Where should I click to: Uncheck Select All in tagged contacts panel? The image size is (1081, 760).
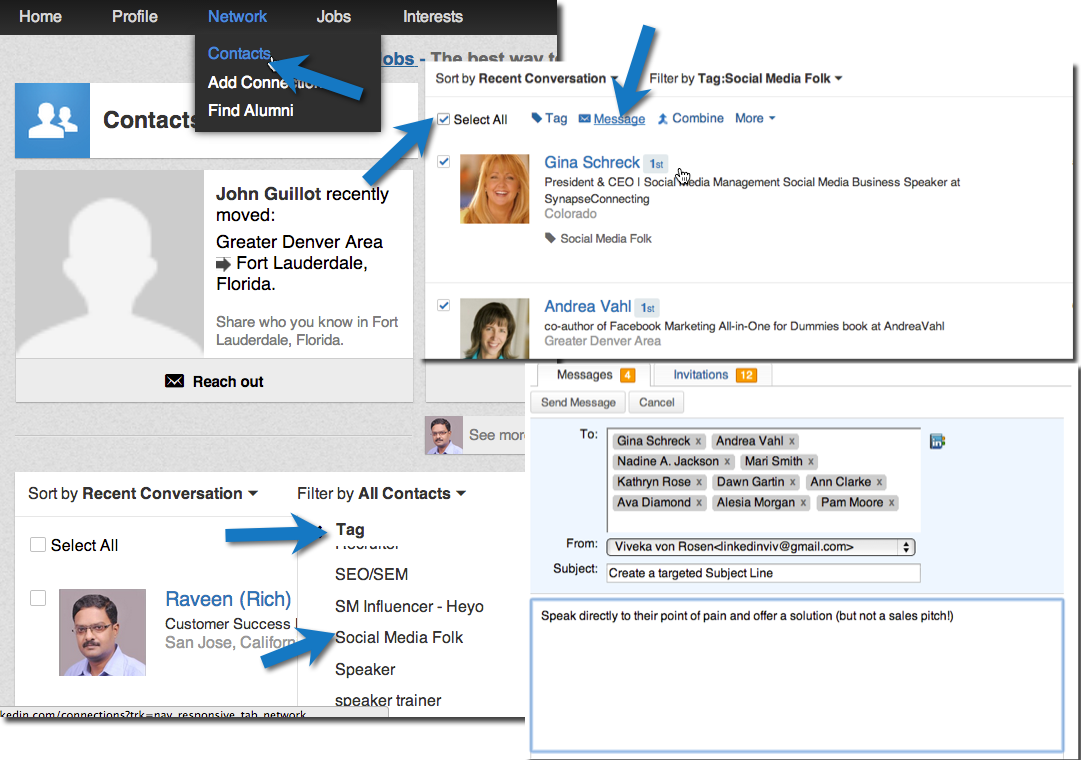(x=443, y=119)
